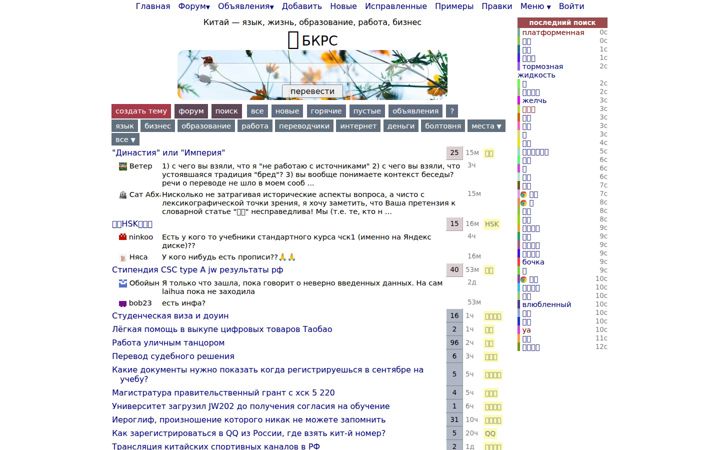
Task: Open topic Стипендия CSC type A jw результаты рф
Action: [x=197, y=270]
